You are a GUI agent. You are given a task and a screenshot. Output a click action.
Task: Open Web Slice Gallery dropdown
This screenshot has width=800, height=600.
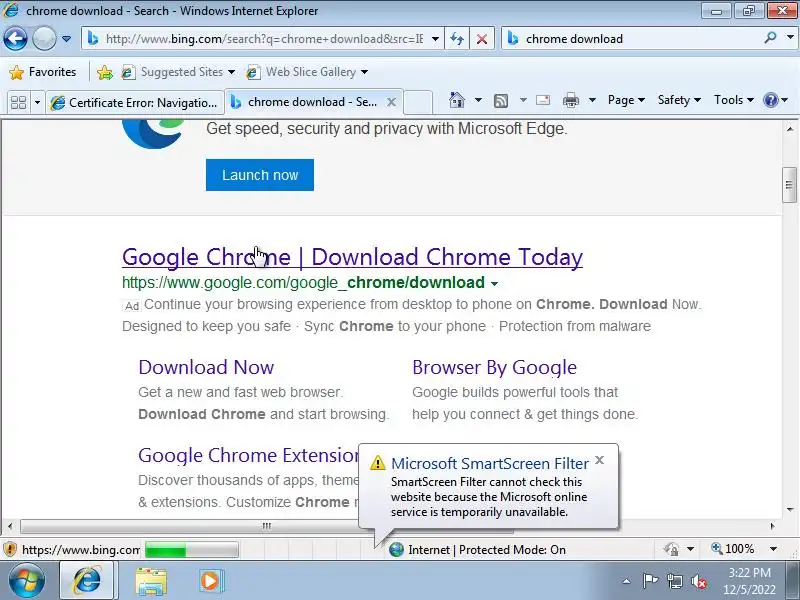(x=307, y=72)
